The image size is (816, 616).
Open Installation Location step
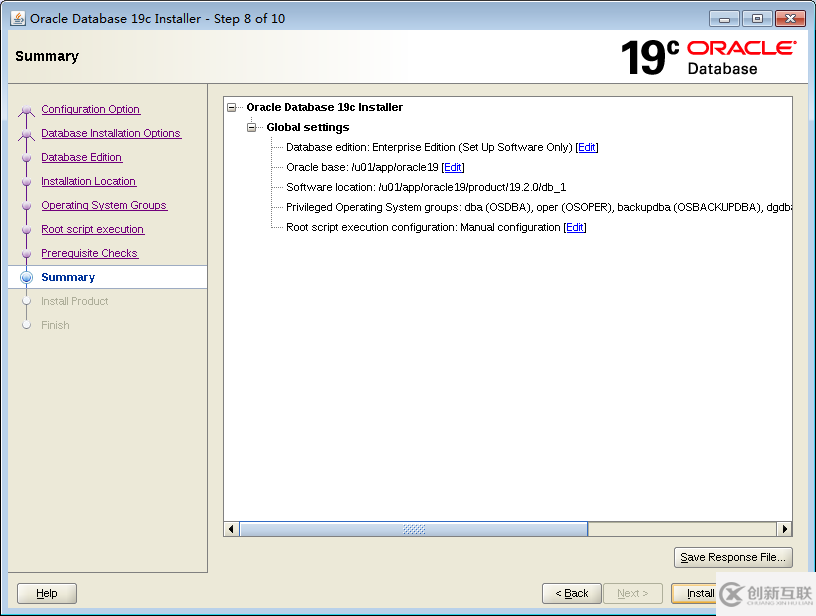88,181
